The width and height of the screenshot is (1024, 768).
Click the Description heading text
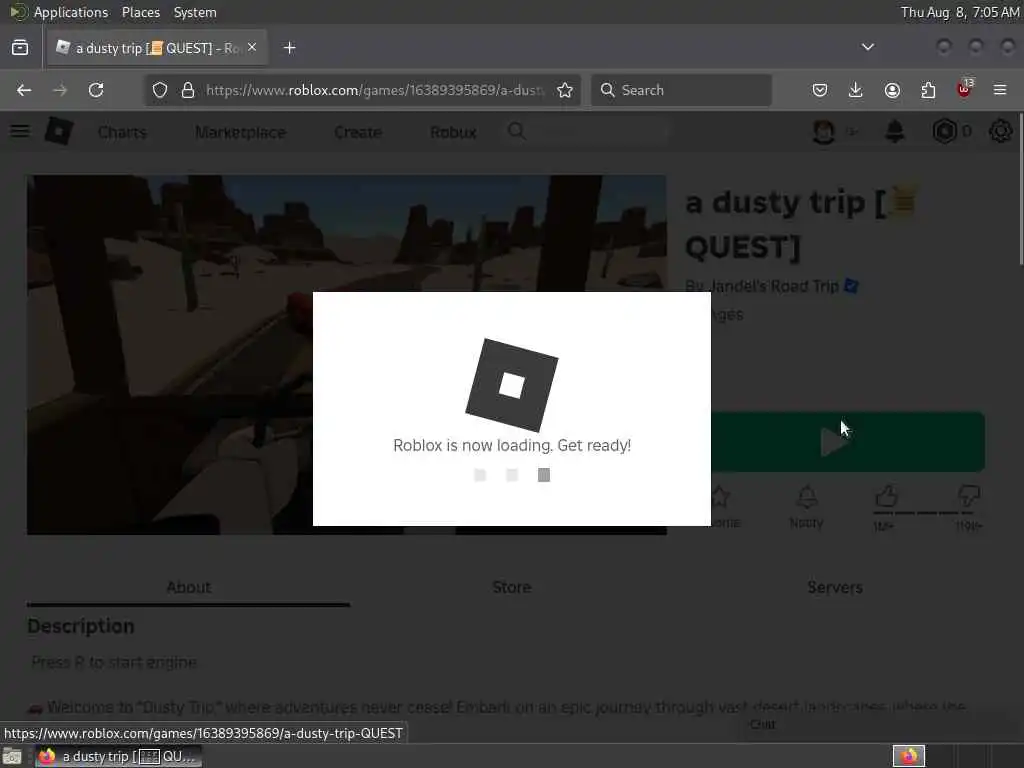(x=81, y=626)
